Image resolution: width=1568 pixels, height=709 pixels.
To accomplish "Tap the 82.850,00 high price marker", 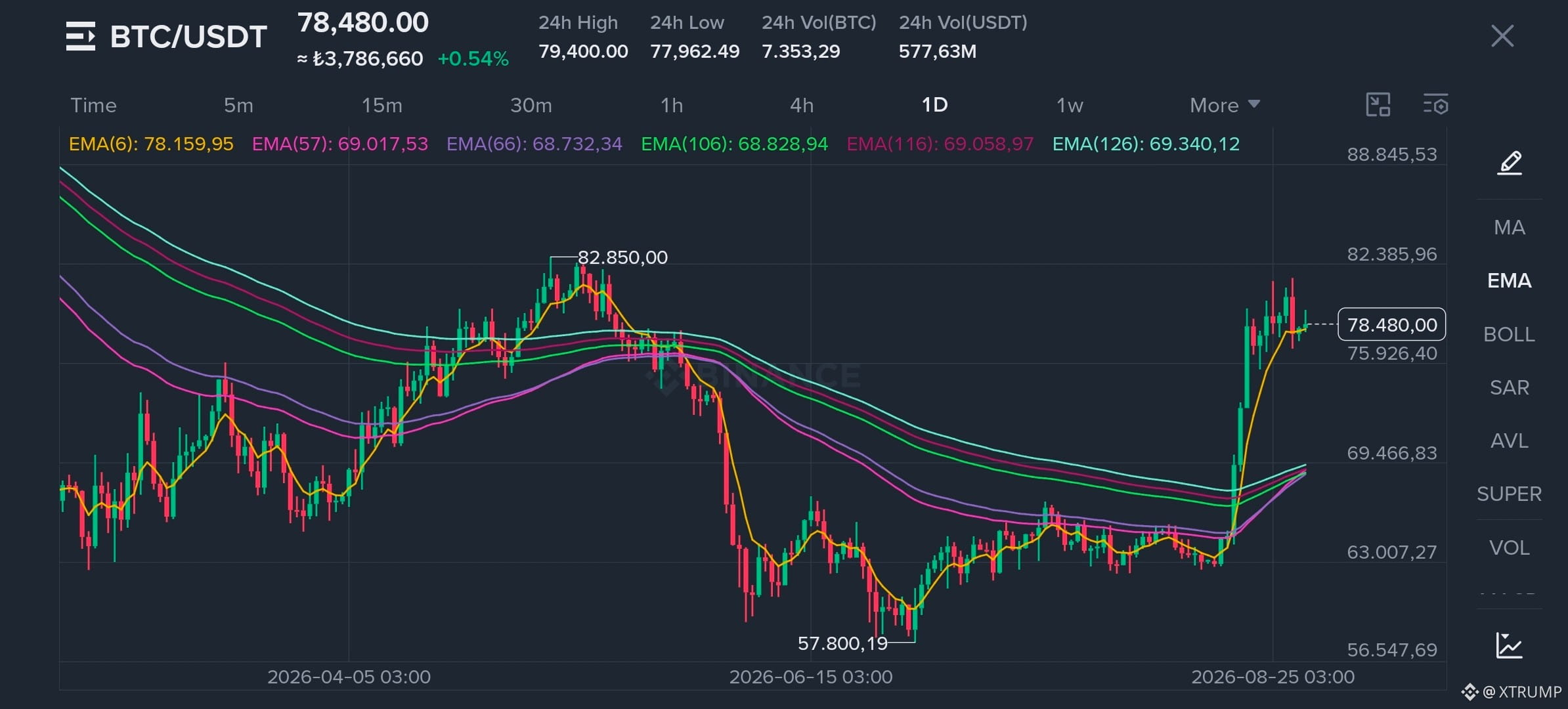I will tap(622, 257).
